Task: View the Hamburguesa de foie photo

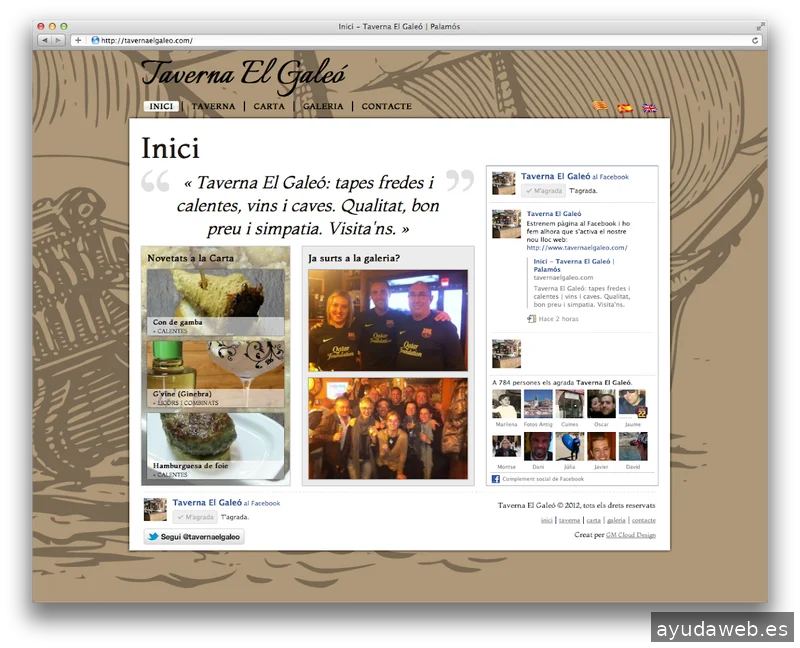Action: [x=215, y=445]
